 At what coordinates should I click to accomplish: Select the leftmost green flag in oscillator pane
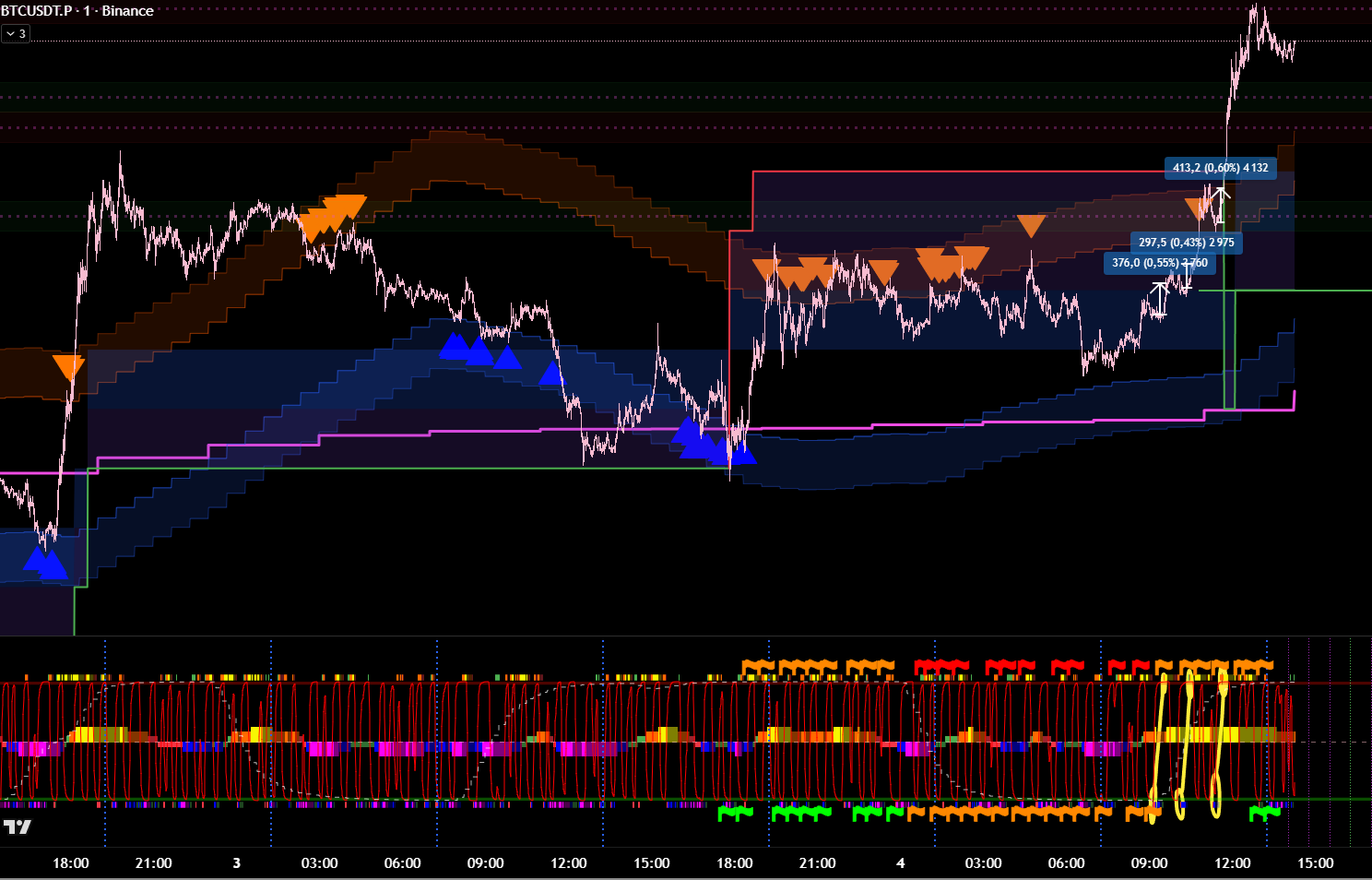(x=735, y=813)
